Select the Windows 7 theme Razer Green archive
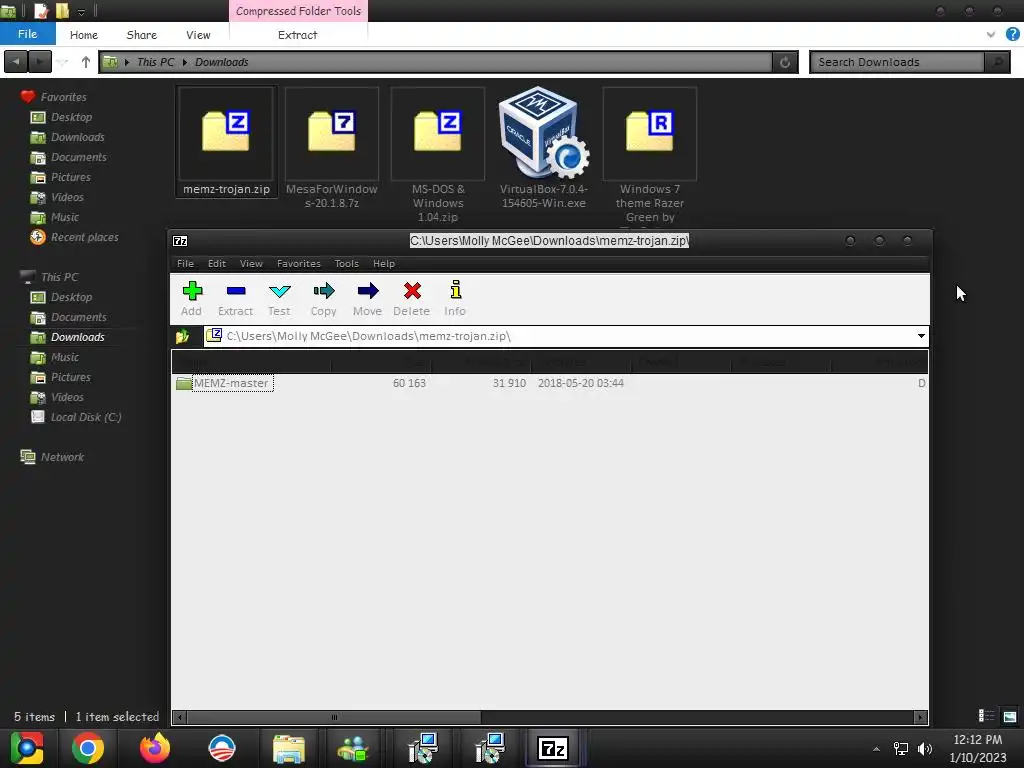The height and width of the screenshot is (768, 1024). [650, 155]
